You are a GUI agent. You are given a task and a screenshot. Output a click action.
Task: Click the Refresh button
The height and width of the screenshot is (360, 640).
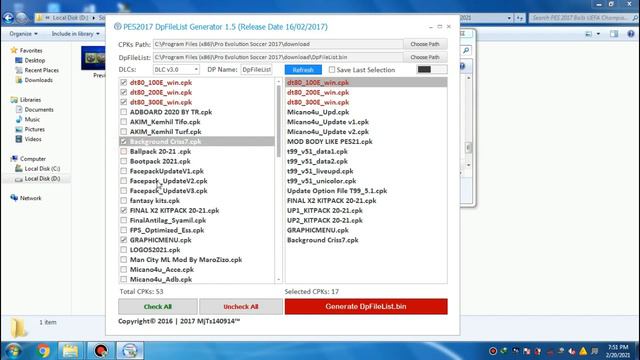[303, 70]
